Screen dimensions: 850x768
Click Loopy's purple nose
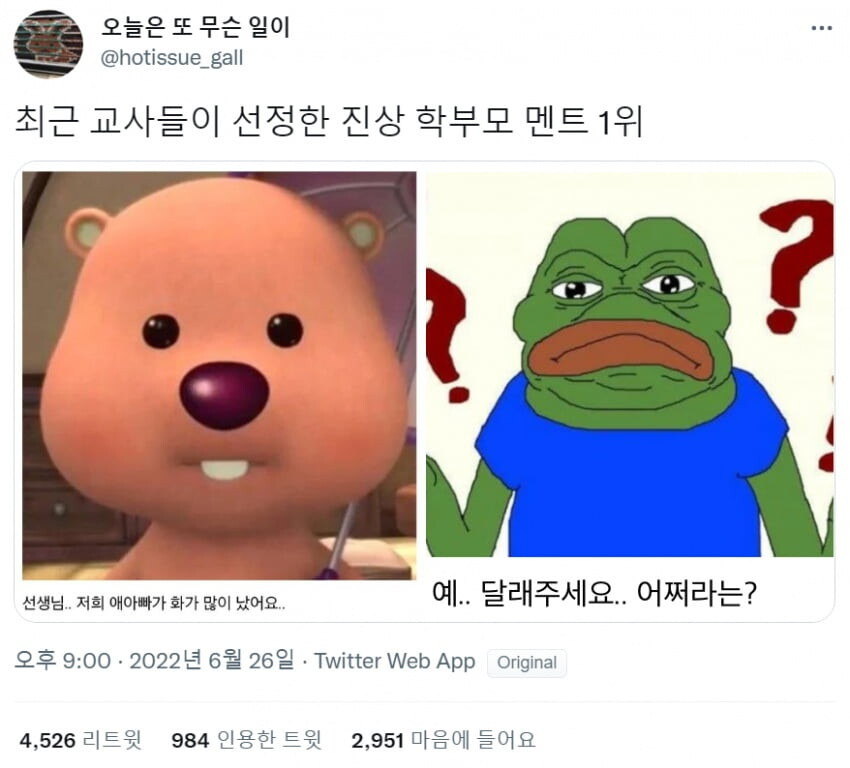pyautogui.click(x=224, y=396)
